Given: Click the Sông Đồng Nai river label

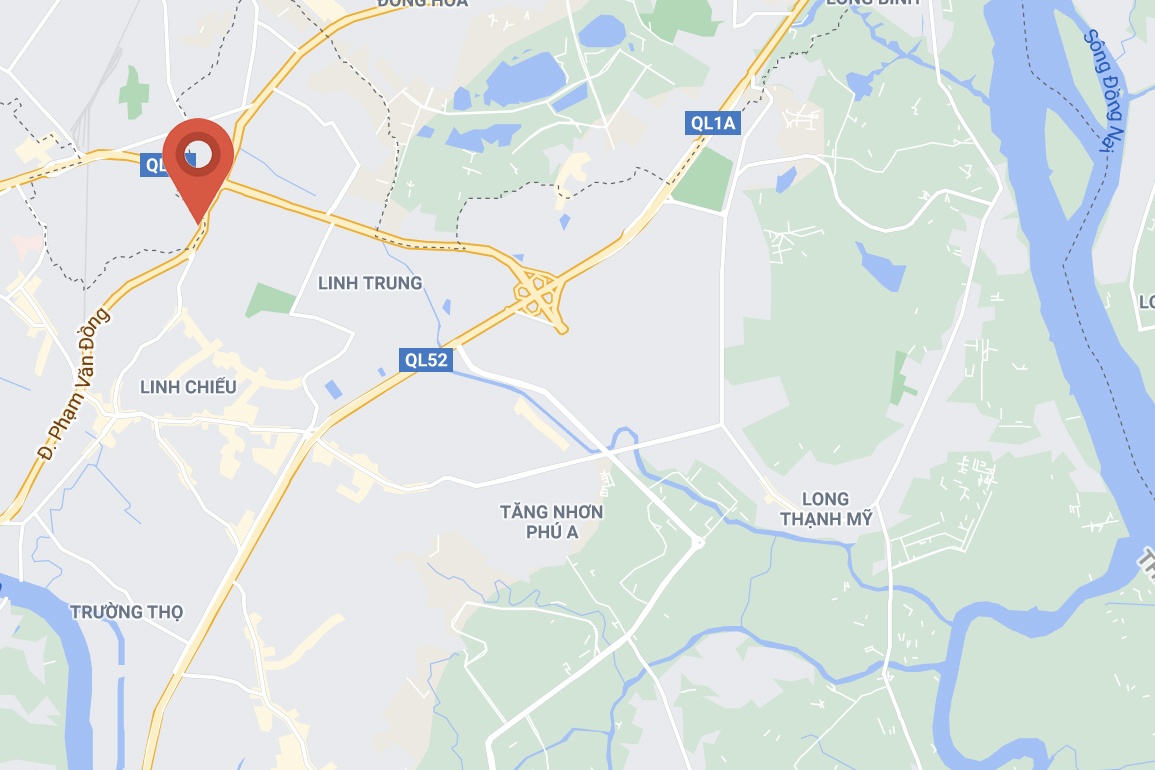Looking at the screenshot, I should click(x=1107, y=90).
